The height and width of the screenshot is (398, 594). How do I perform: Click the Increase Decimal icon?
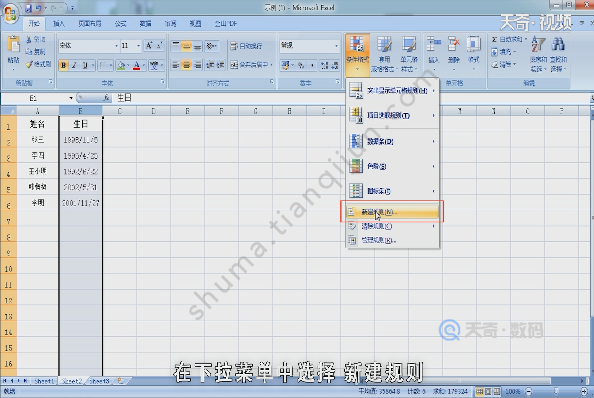click(x=325, y=66)
